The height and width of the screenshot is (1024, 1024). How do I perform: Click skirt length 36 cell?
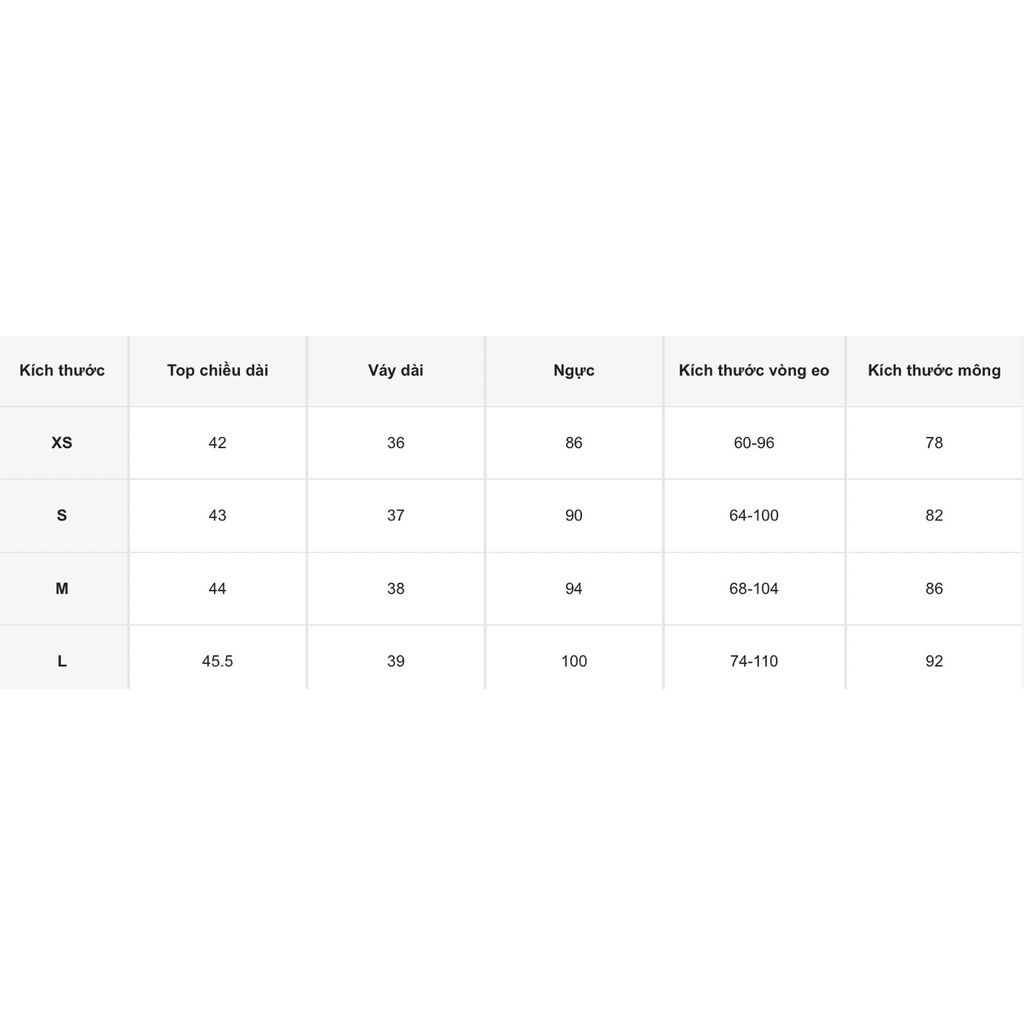tap(396, 443)
